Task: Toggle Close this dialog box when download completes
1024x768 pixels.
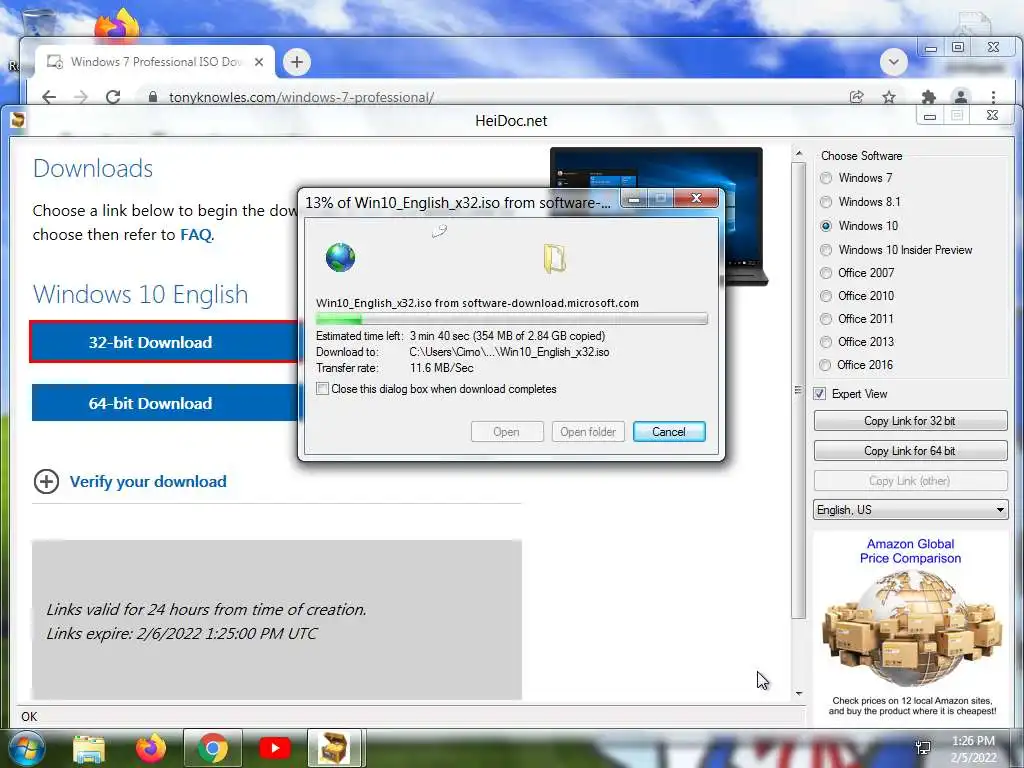Action: pos(323,389)
